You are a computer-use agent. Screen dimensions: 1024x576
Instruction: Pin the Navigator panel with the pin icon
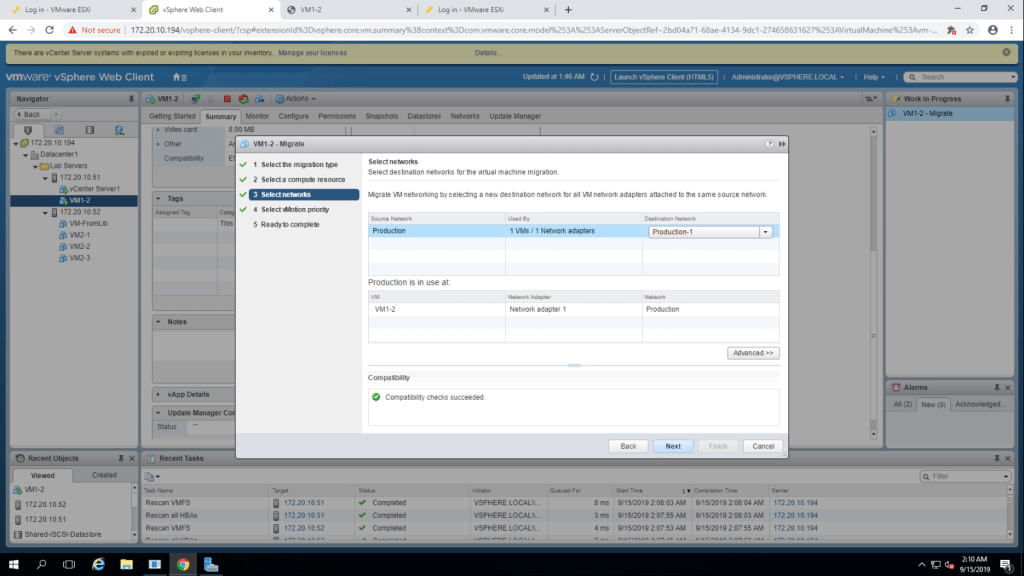[x=131, y=99]
